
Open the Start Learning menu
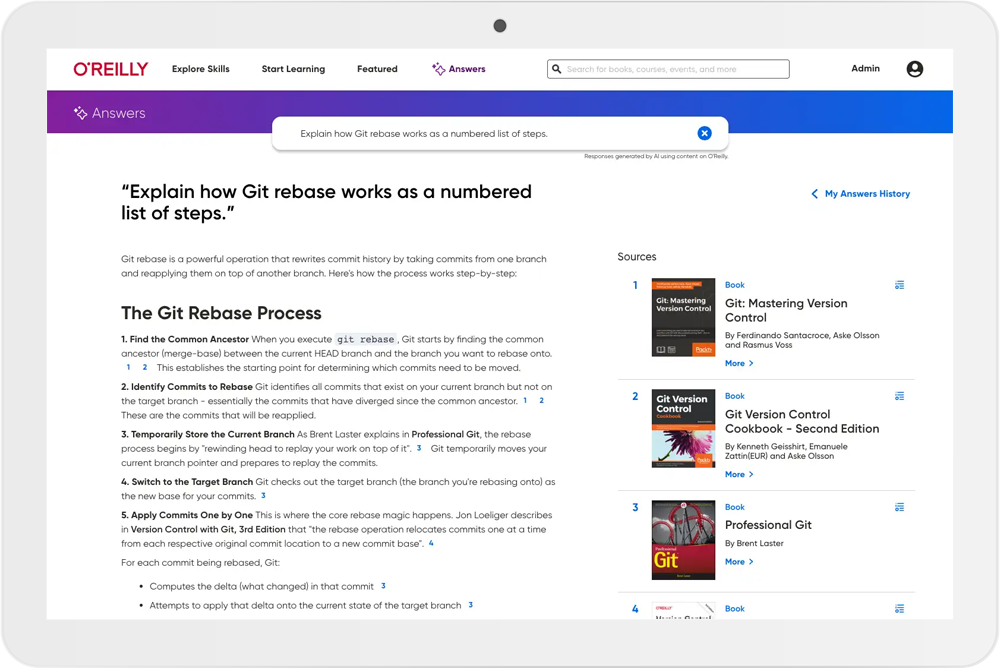pyautogui.click(x=293, y=69)
